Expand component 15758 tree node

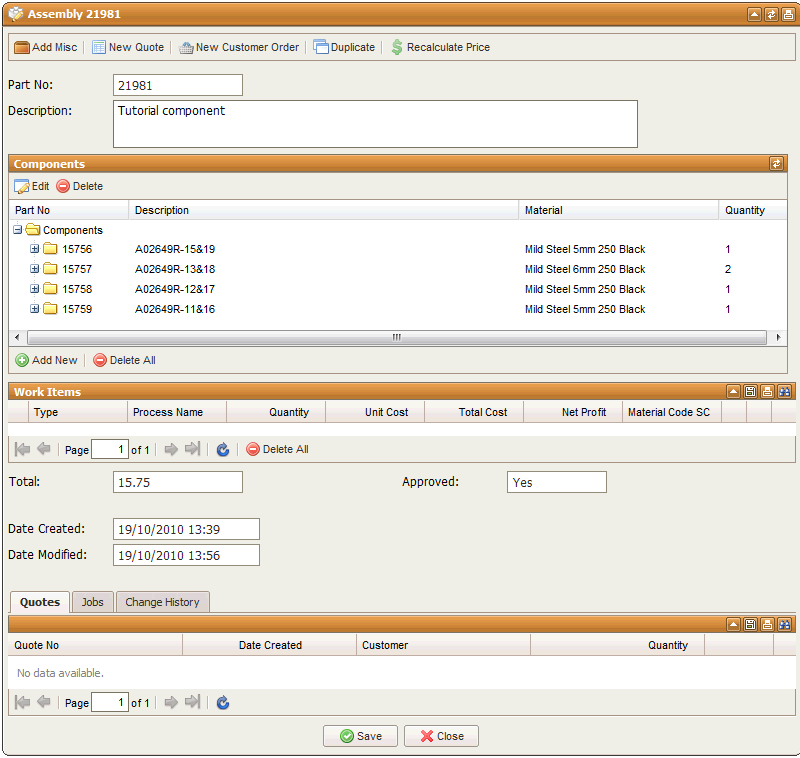pos(35,289)
